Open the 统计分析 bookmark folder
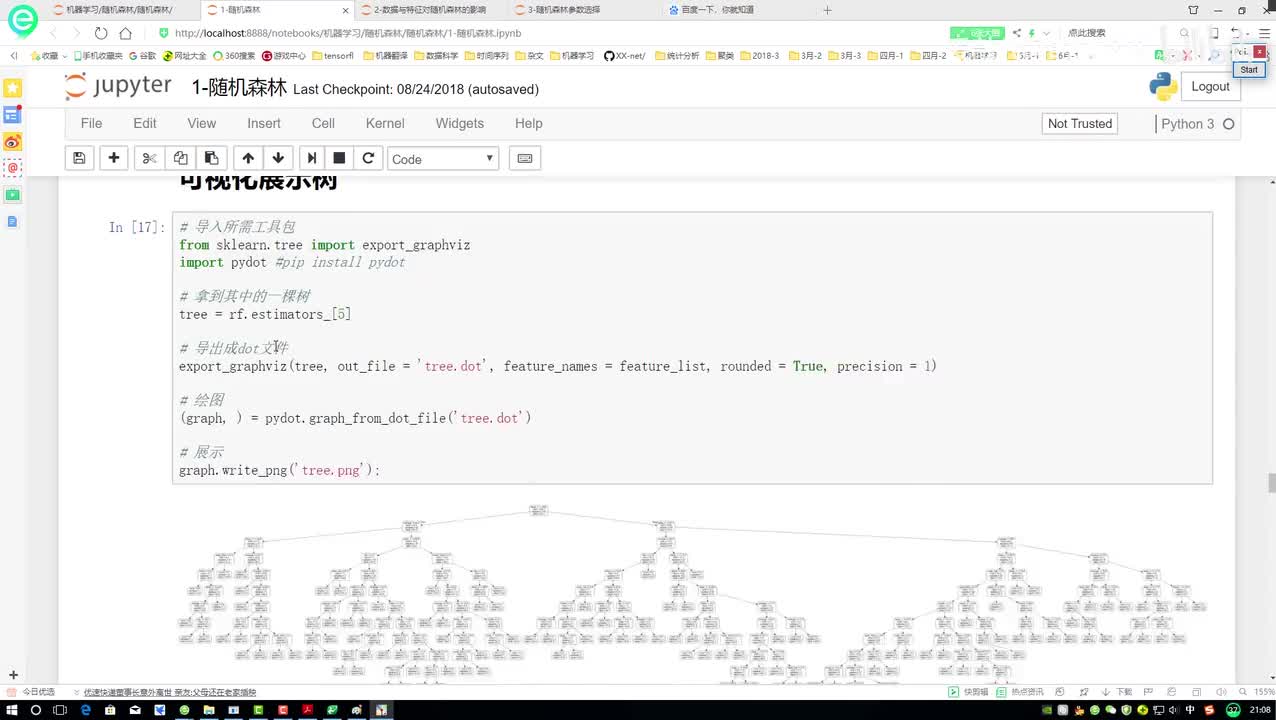This screenshot has width=1276, height=720. coord(677,56)
